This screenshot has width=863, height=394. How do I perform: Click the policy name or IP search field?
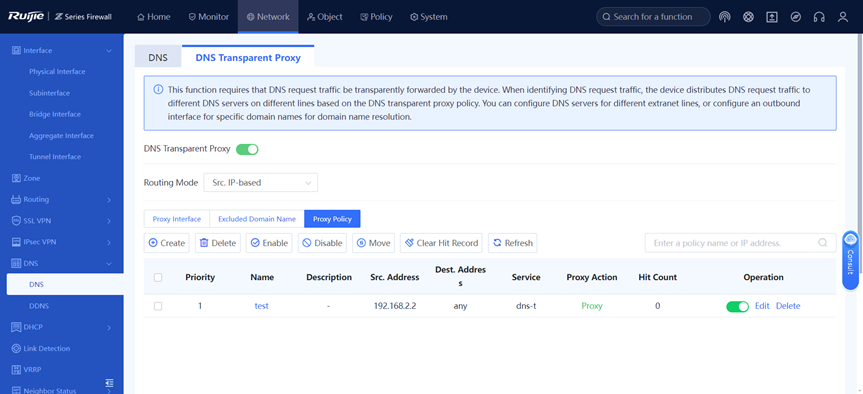[x=741, y=243]
